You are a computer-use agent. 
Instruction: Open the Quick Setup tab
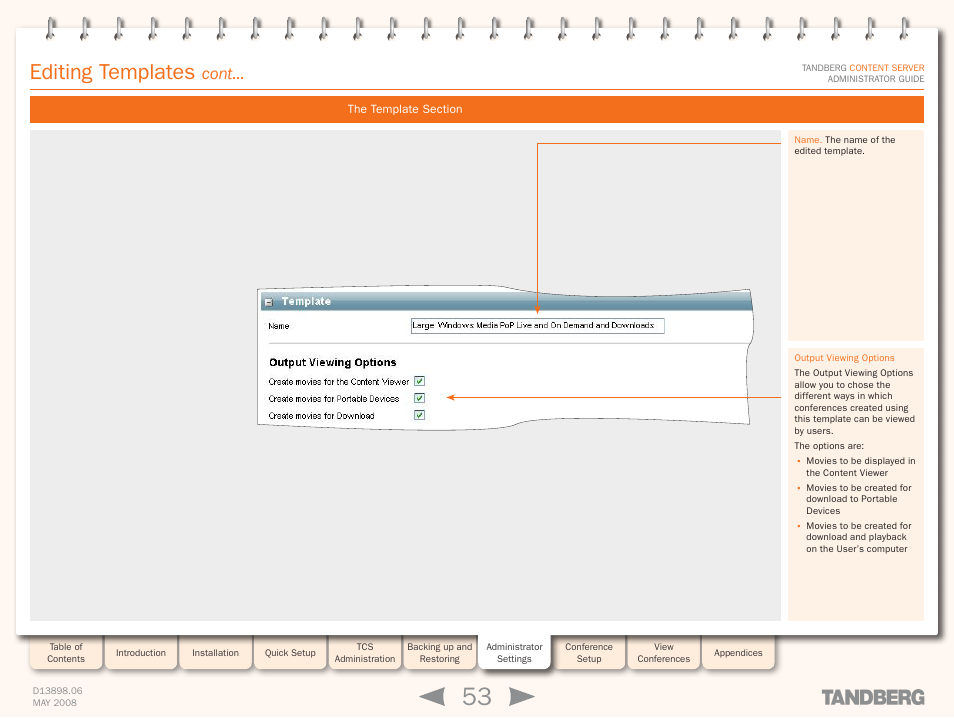click(x=290, y=652)
